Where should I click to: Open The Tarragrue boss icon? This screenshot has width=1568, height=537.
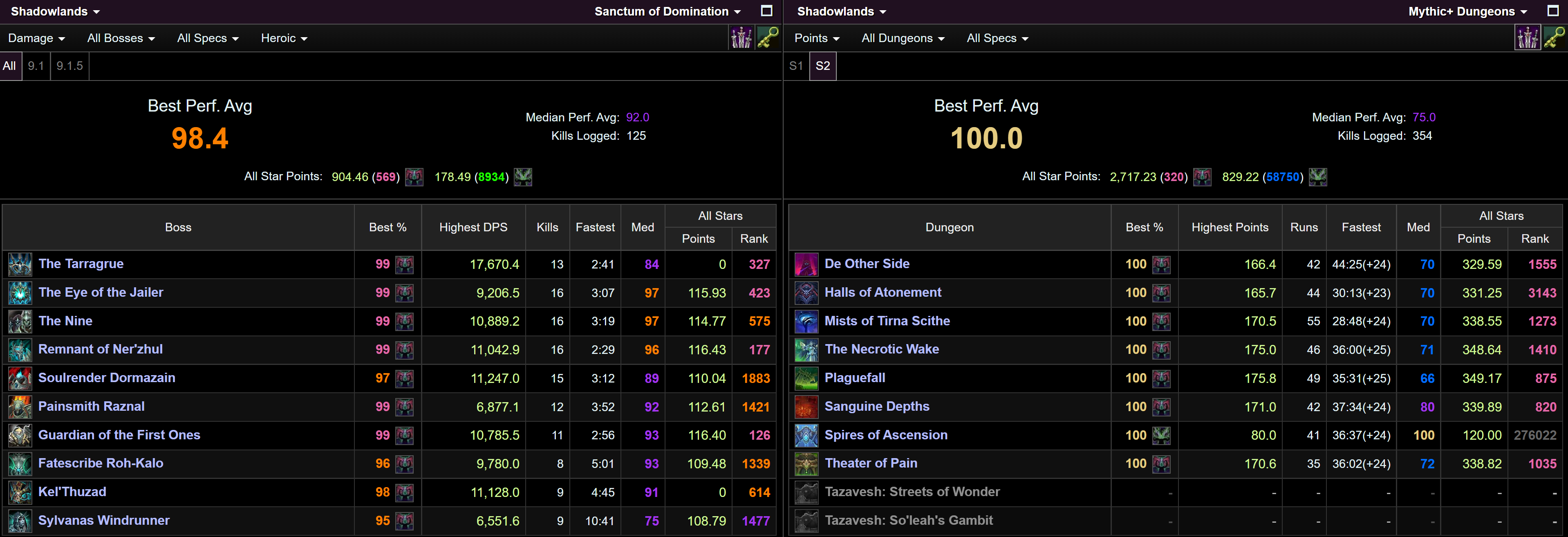click(20, 264)
